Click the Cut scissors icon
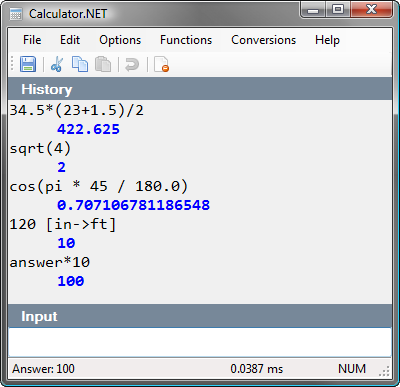This screenshot has height=387, width=400. click(x=57, y=64)
